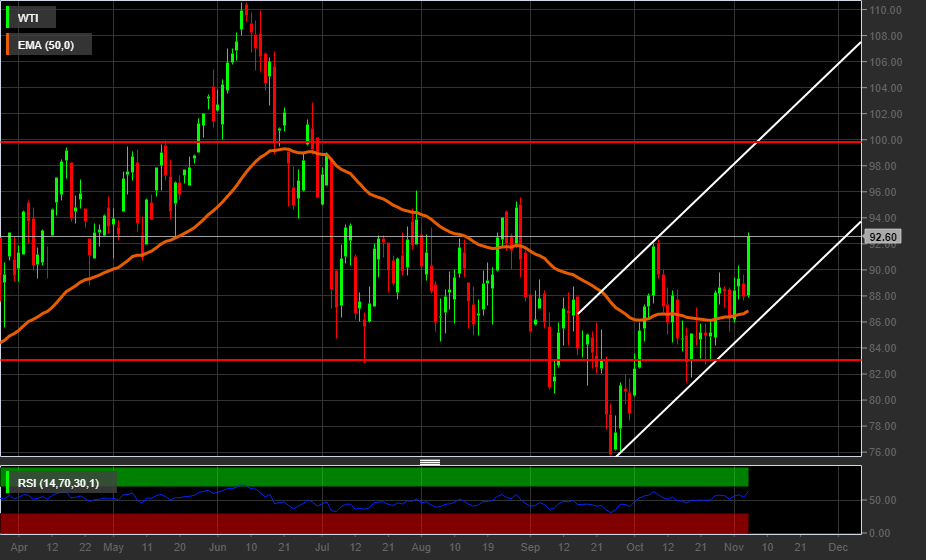Click the green WTI color marker
This screenshot has height=560, width=926.
coord(8,18)
